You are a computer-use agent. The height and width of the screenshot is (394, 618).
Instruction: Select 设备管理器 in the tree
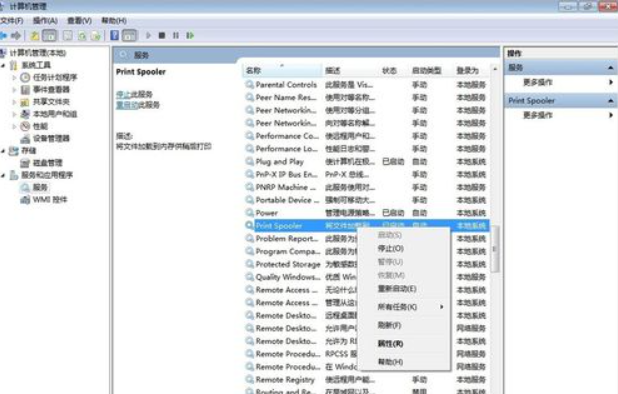point(51,138)
